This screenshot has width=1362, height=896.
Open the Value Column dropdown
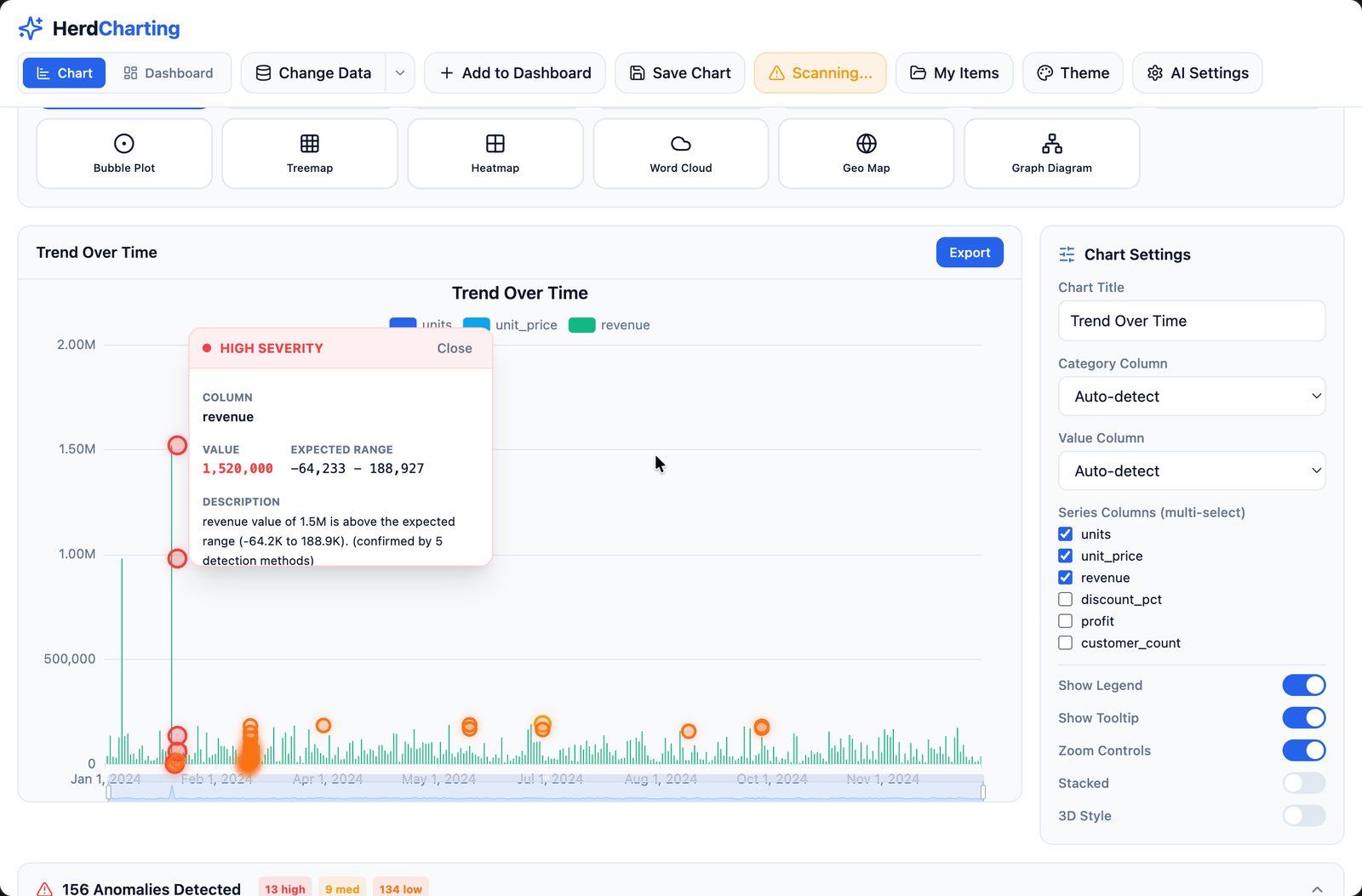click(x=1192, y=471)
